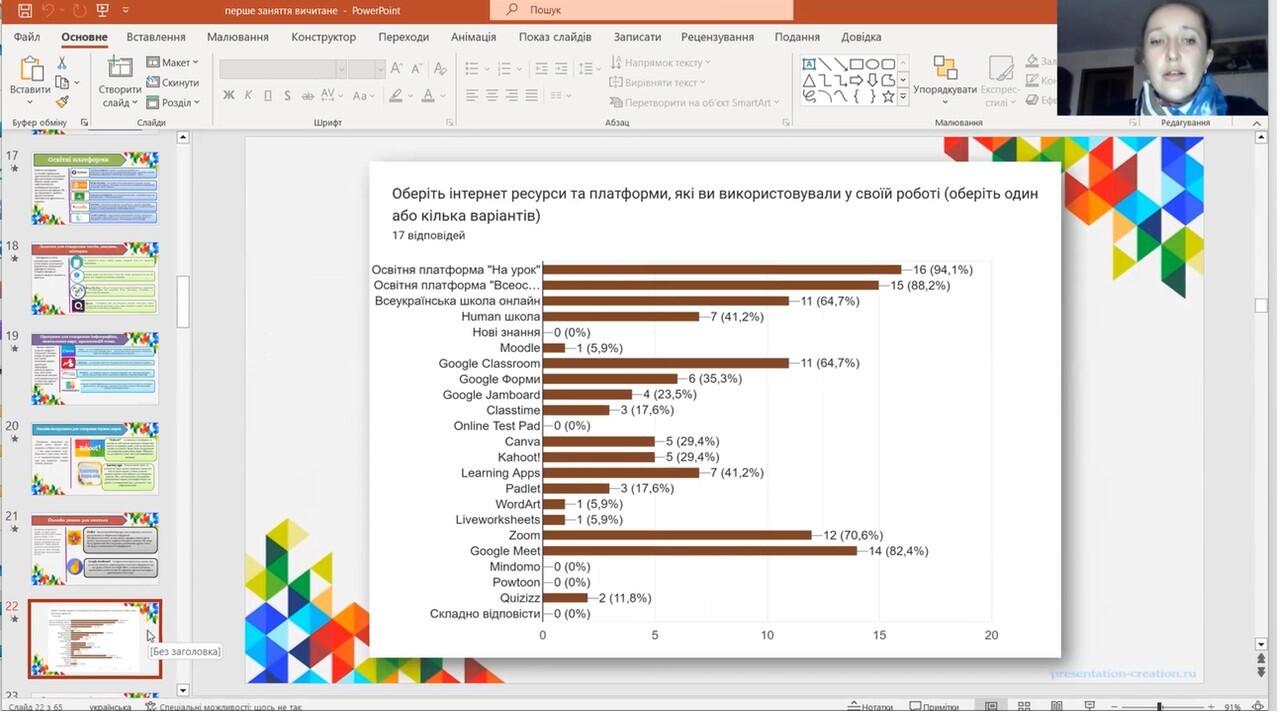Click the Вставити paste button
This screenshot has width=1280, height=720.
point(30,80)
